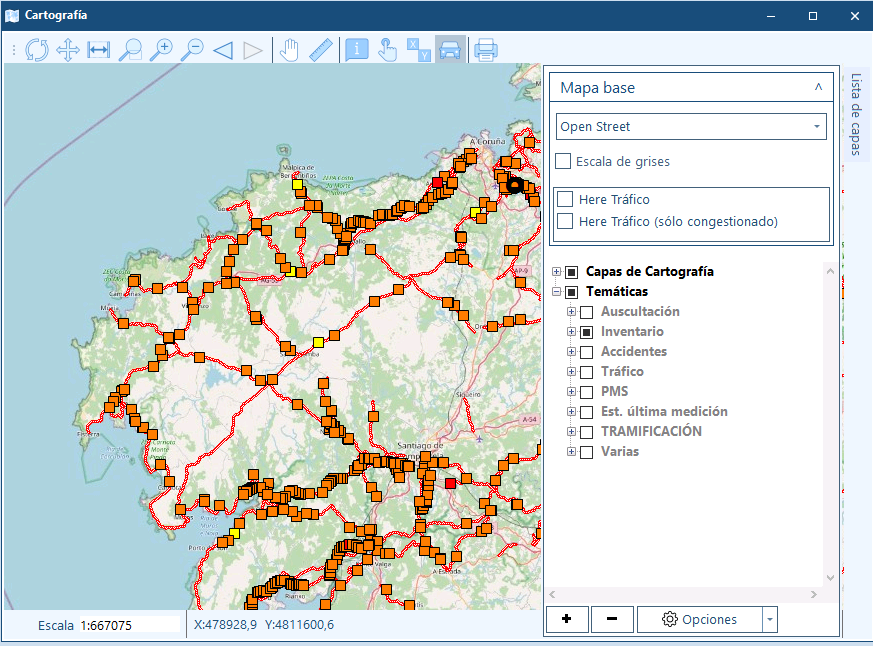
Task: Check the Here Tráfico option
Action: pyautogui.click(x=566, y=200)
